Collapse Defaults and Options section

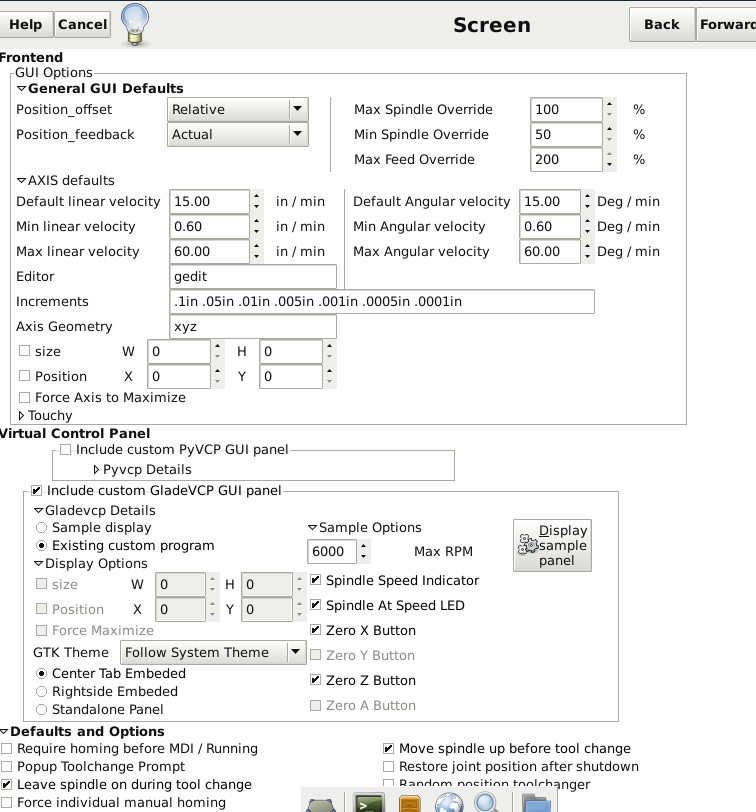pyautogui.click(x=4, y=731)
